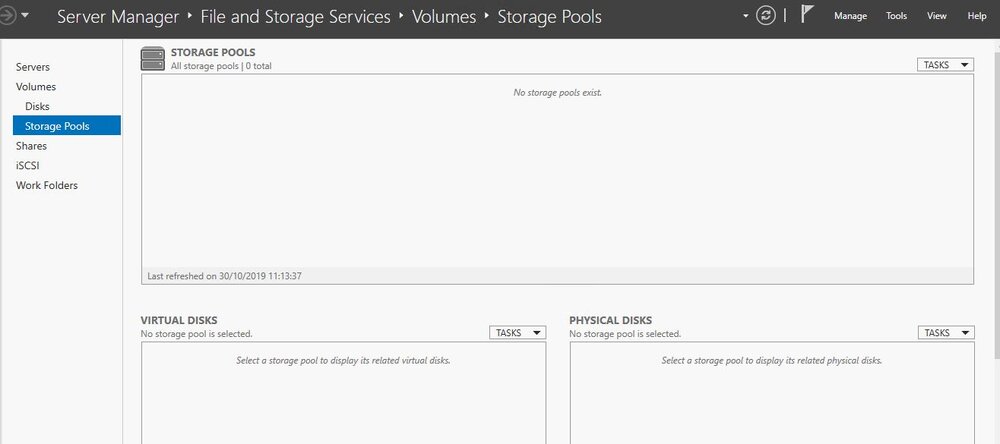
Task: Open the Tools menu
Action: 896,16
